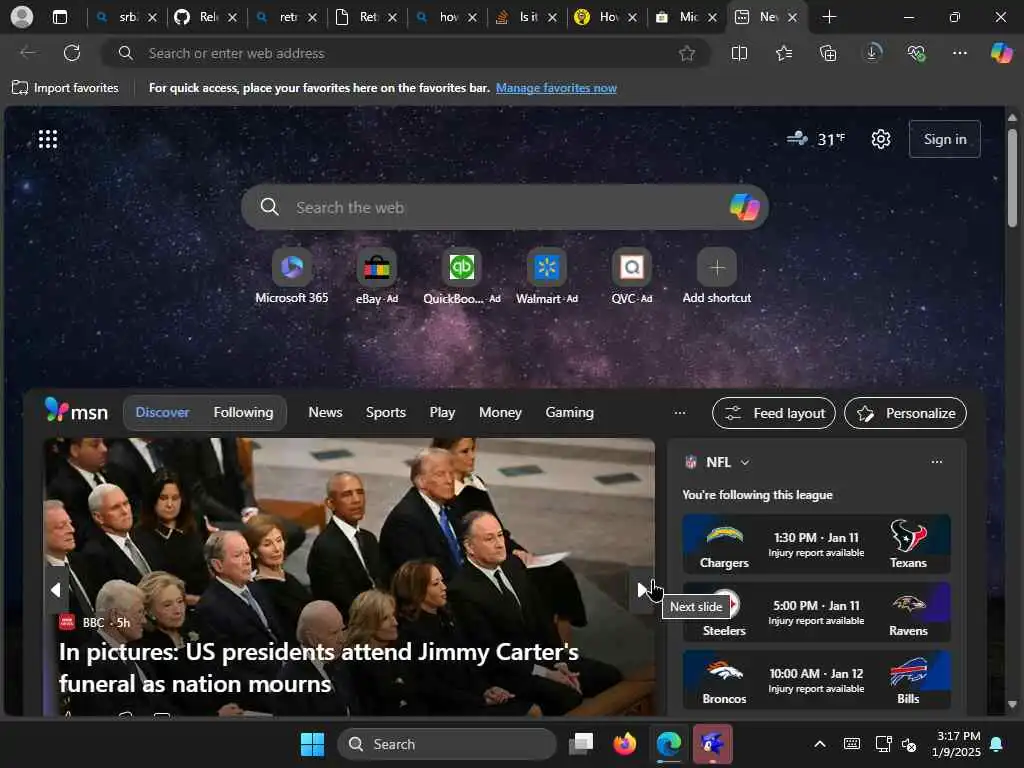Open page settings gear icon
This screenshot has width=1024, height=768.
[880, 139]
